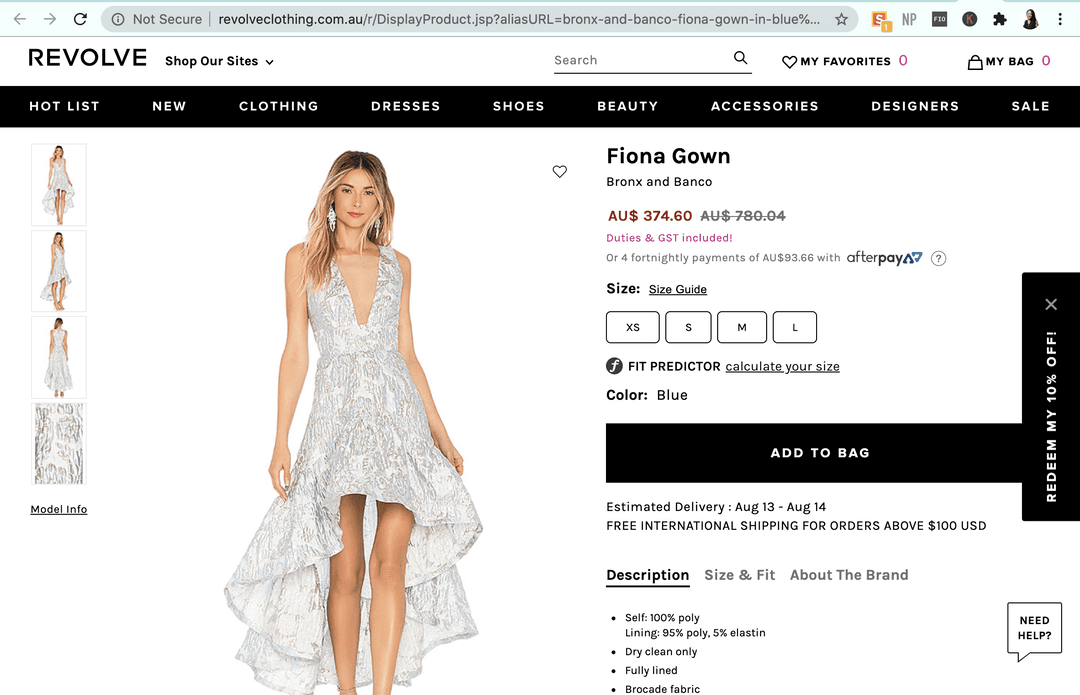Dismiss the Redeem 10% Off banner
Viewport: 1080px width, 695px height.
1050,304
